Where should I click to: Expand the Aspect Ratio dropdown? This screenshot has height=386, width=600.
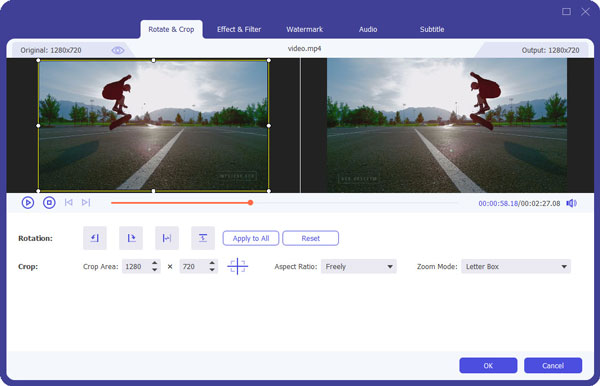(359, 266)
